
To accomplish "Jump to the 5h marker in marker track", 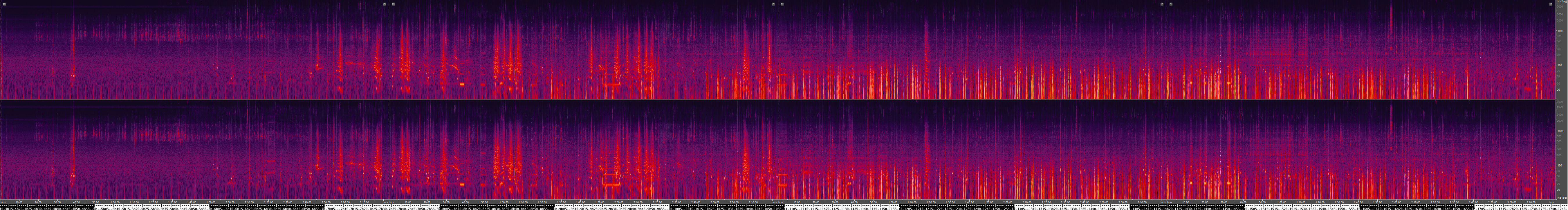I will click(x=94, y=207).
